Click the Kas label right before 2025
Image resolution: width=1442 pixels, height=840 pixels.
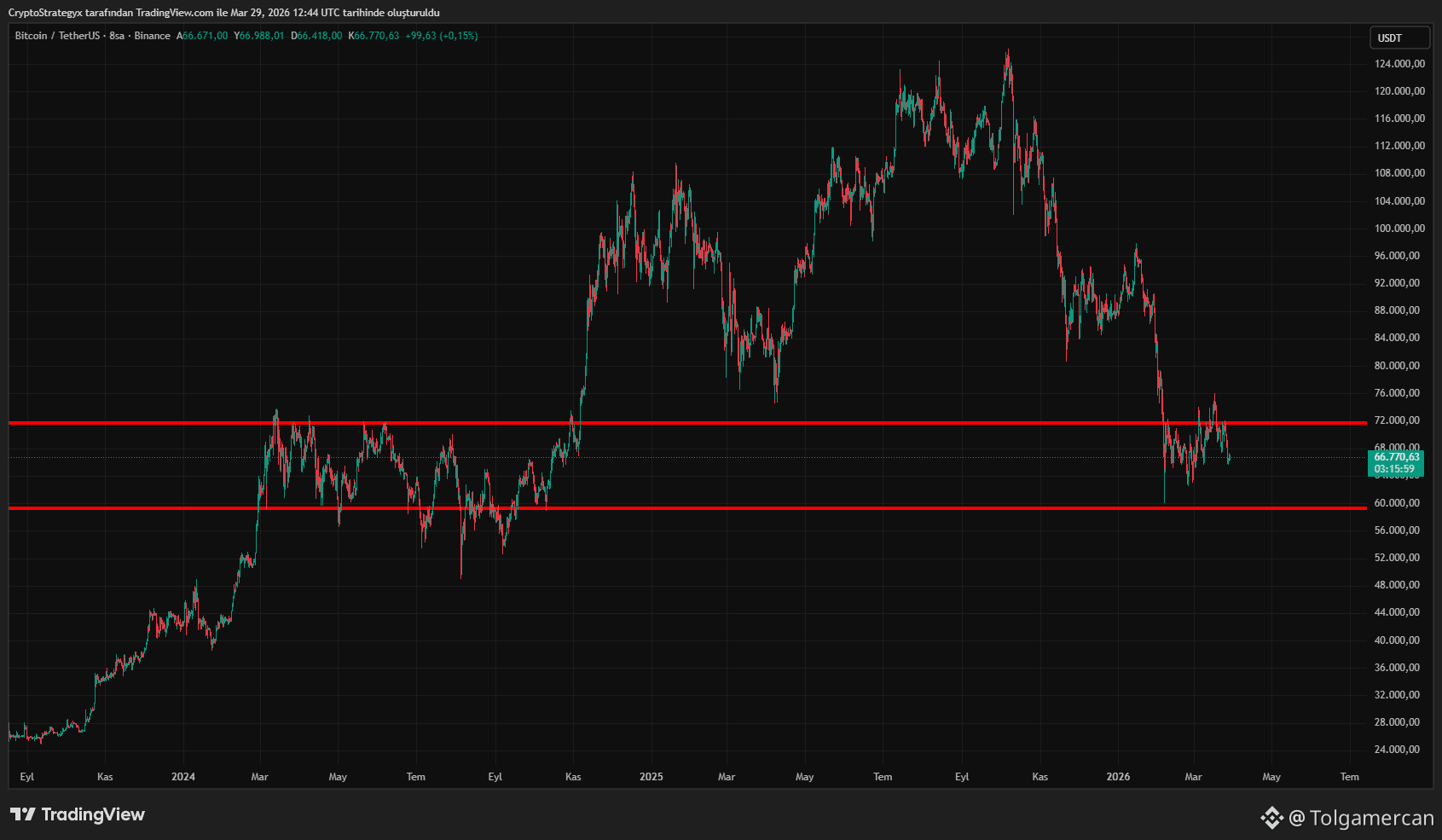coord(573,777)
